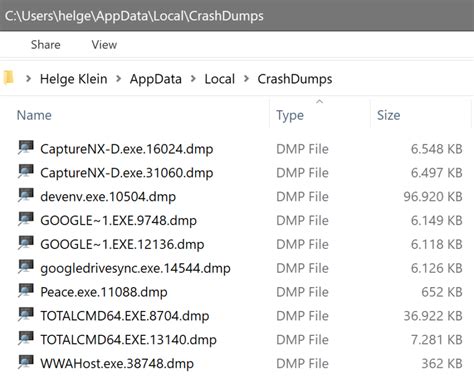Expand chevron after Local breadcrumb
Screen dimensions: 474x384
[x=246, y=79]
